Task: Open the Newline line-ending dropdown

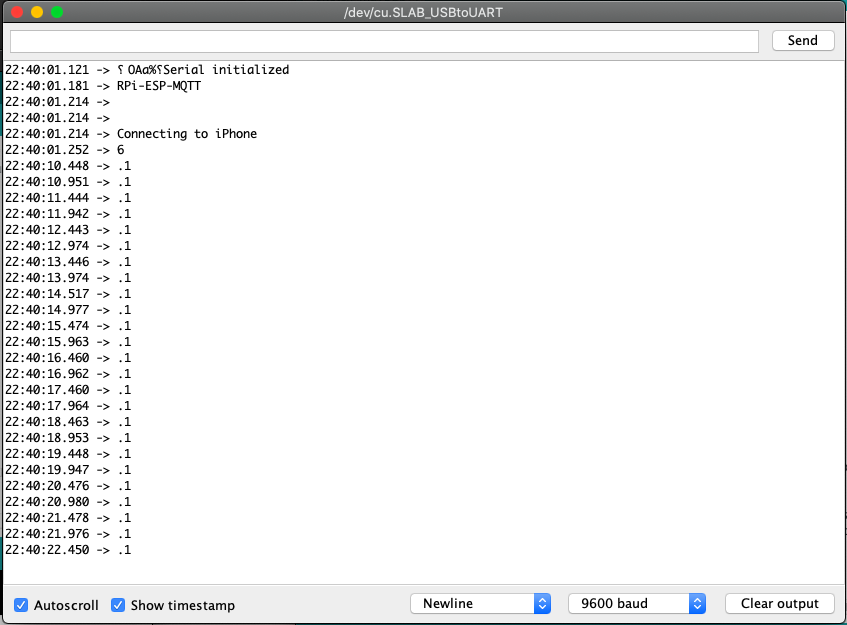Action: 480,603
